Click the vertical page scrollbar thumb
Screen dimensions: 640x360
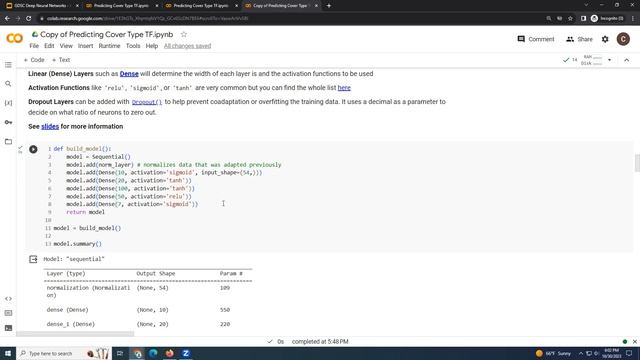tap(637, 163)
